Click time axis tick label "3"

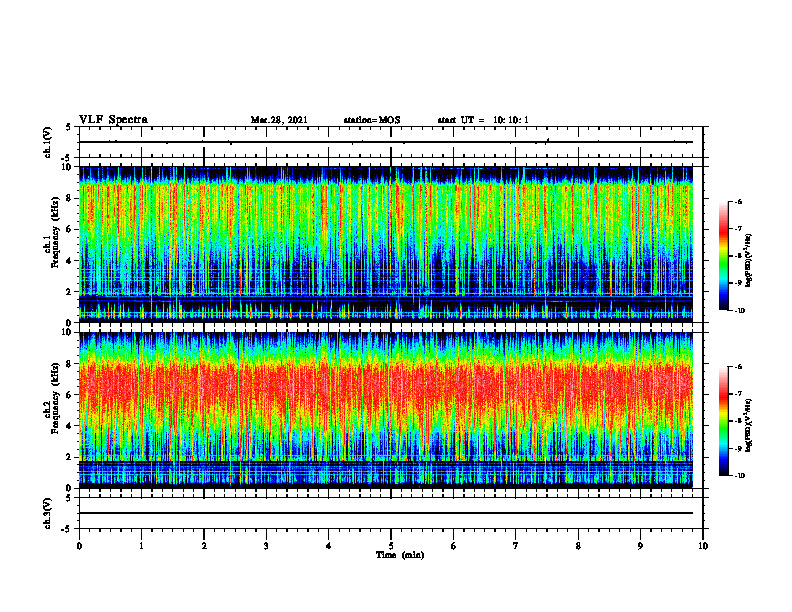click(266, 546)
